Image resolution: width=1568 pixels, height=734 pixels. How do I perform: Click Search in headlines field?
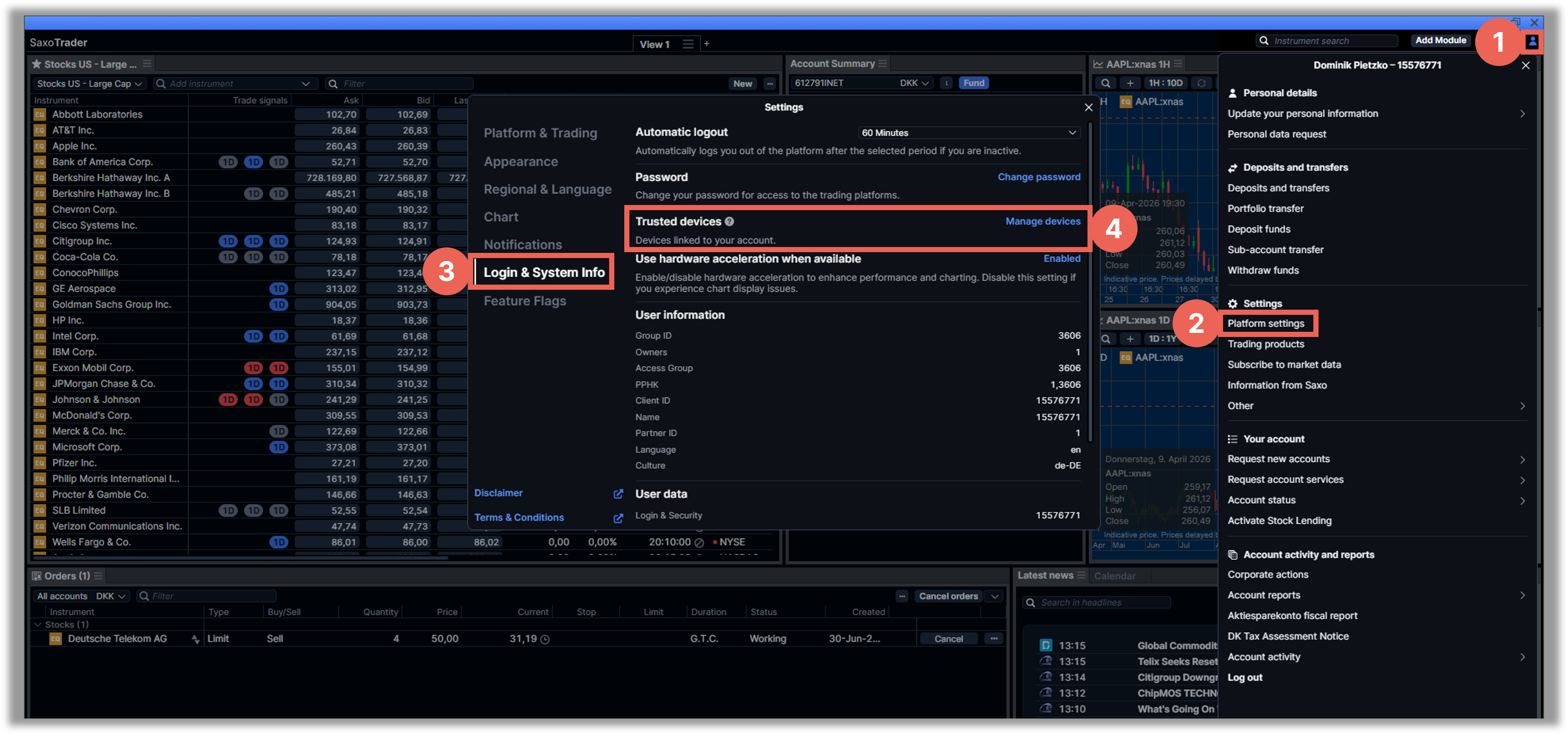click(x=1096, y=602)
